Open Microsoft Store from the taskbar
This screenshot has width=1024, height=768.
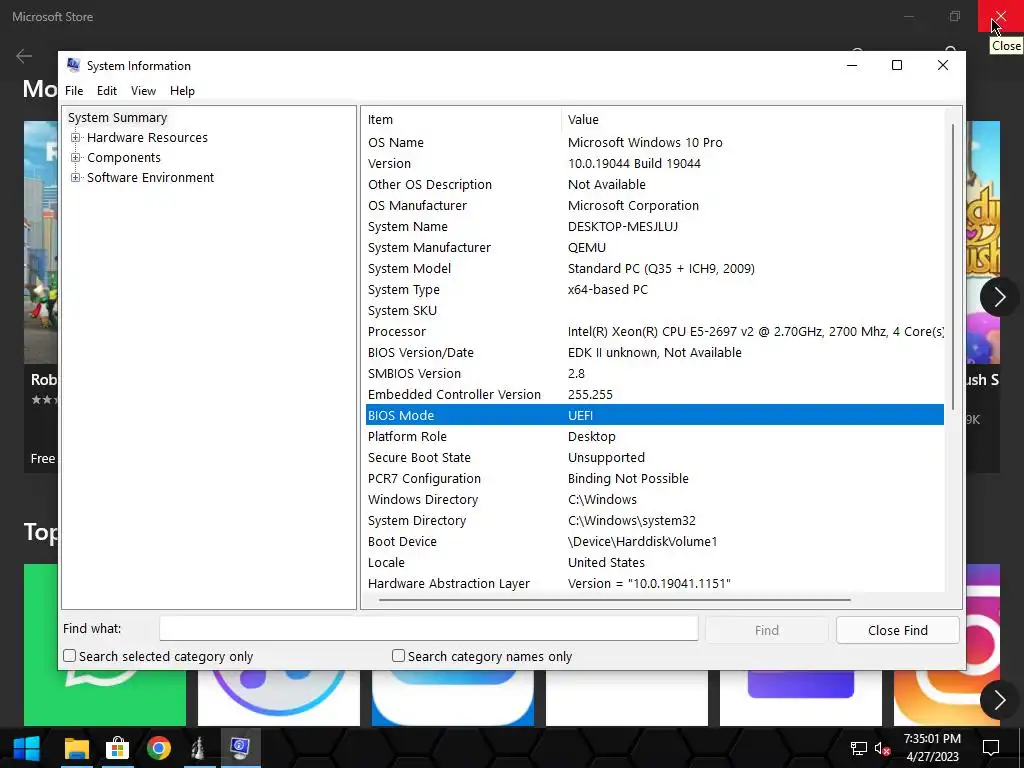click(118, 748)
